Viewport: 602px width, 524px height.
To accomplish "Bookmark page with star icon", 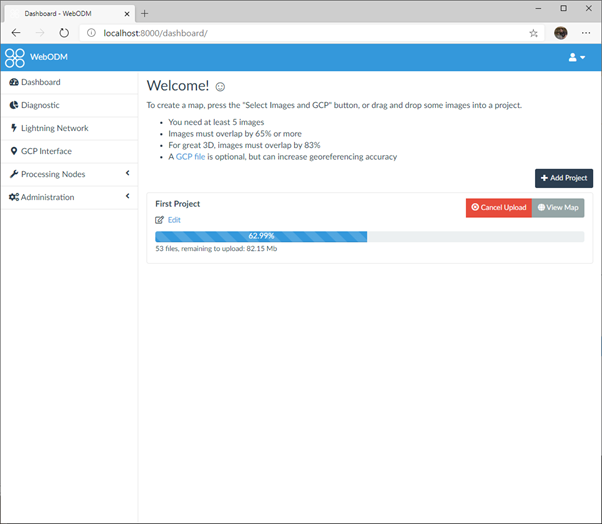I will 534,33.
